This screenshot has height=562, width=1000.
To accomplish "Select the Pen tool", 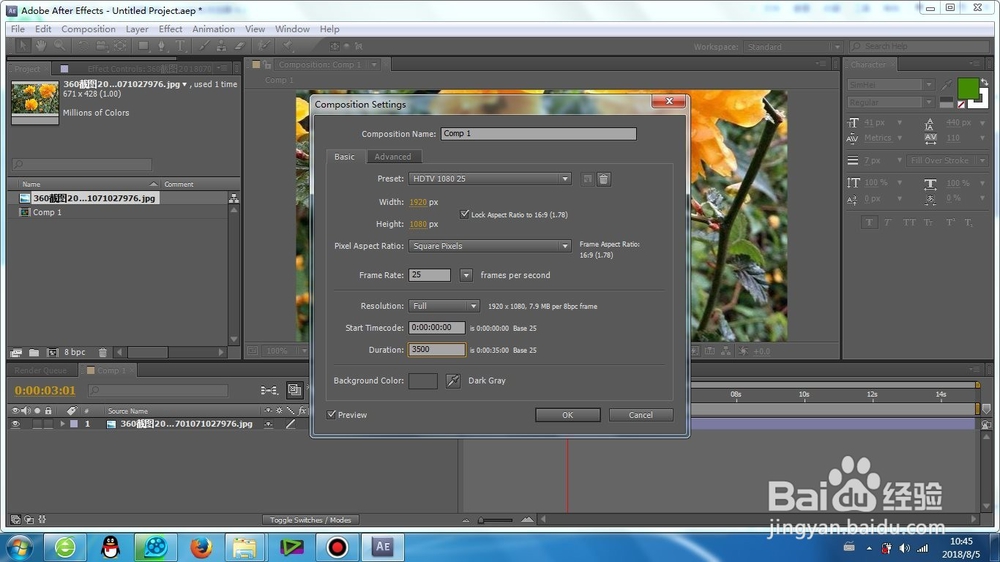I will 161,46.
